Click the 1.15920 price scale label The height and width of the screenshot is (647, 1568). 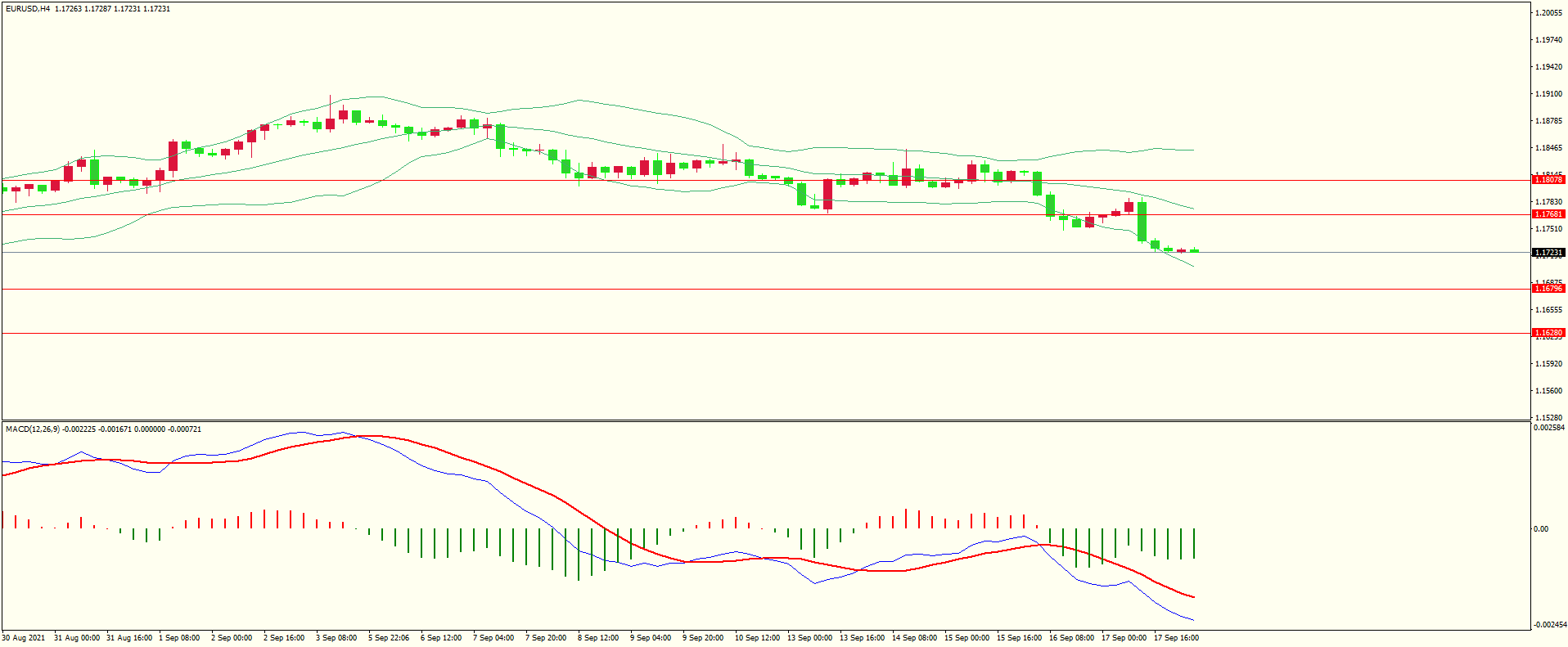pyautogui.click(x=1549, y=364)
